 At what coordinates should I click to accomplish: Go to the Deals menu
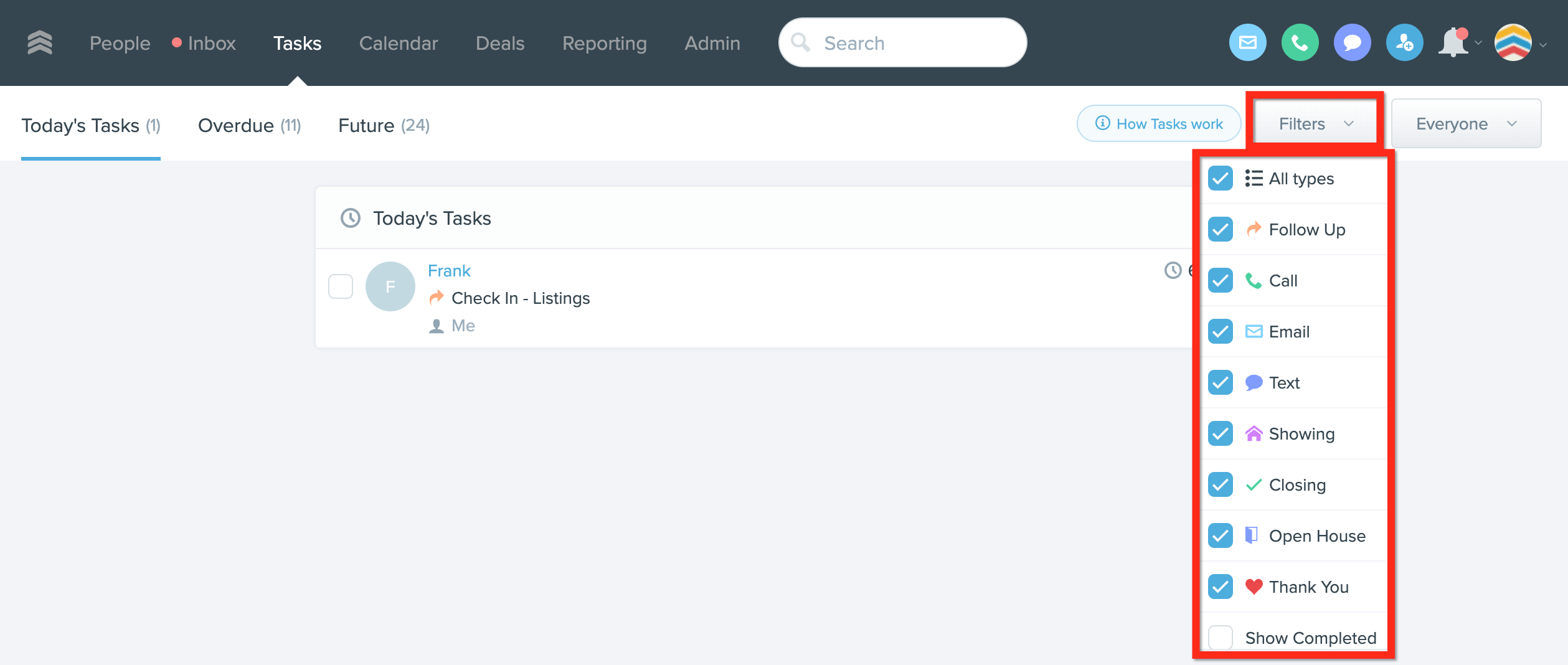tap(500, 43)
